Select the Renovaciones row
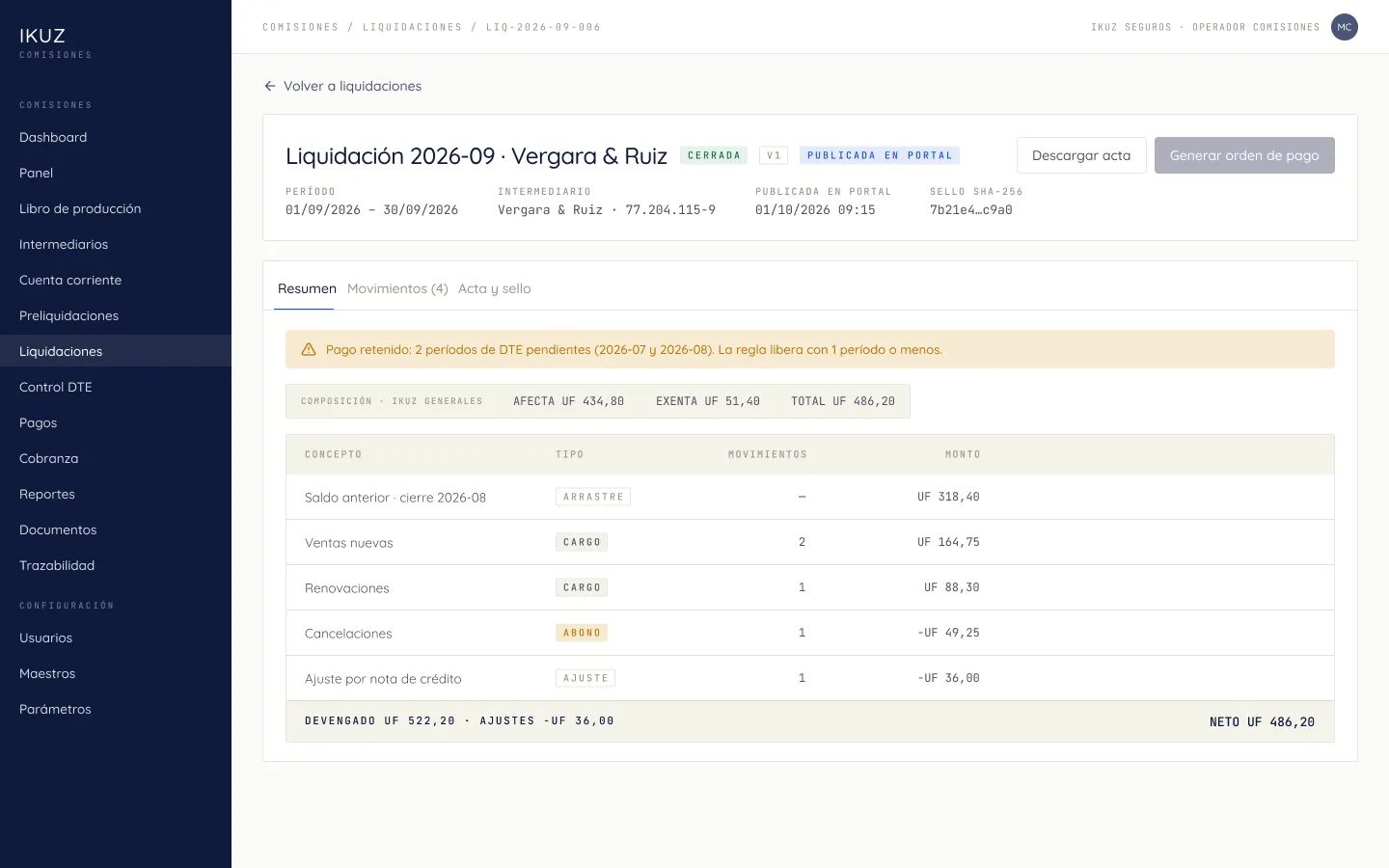The width and height of the screenshot is (1389, 868). (x=810, y=587)
